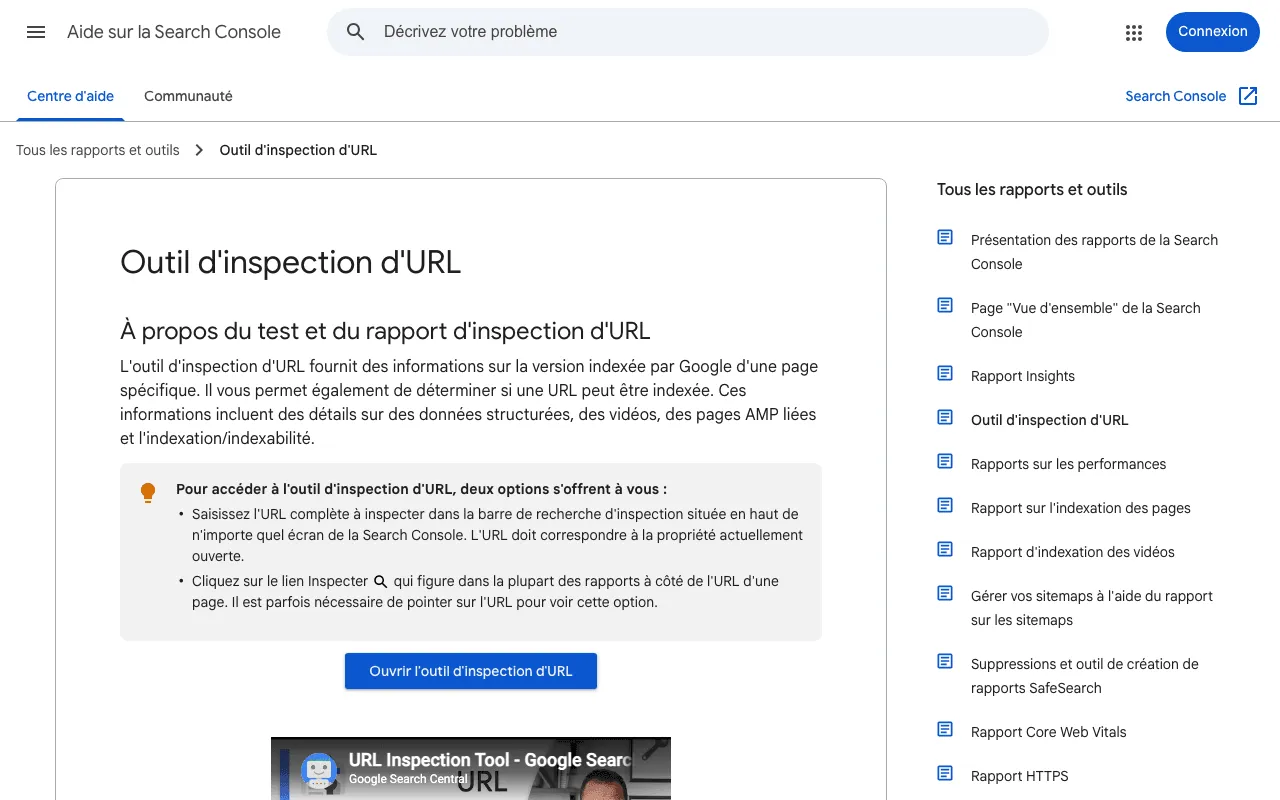Click document icon beside Suppressions et outil

[x=945, y=661]
